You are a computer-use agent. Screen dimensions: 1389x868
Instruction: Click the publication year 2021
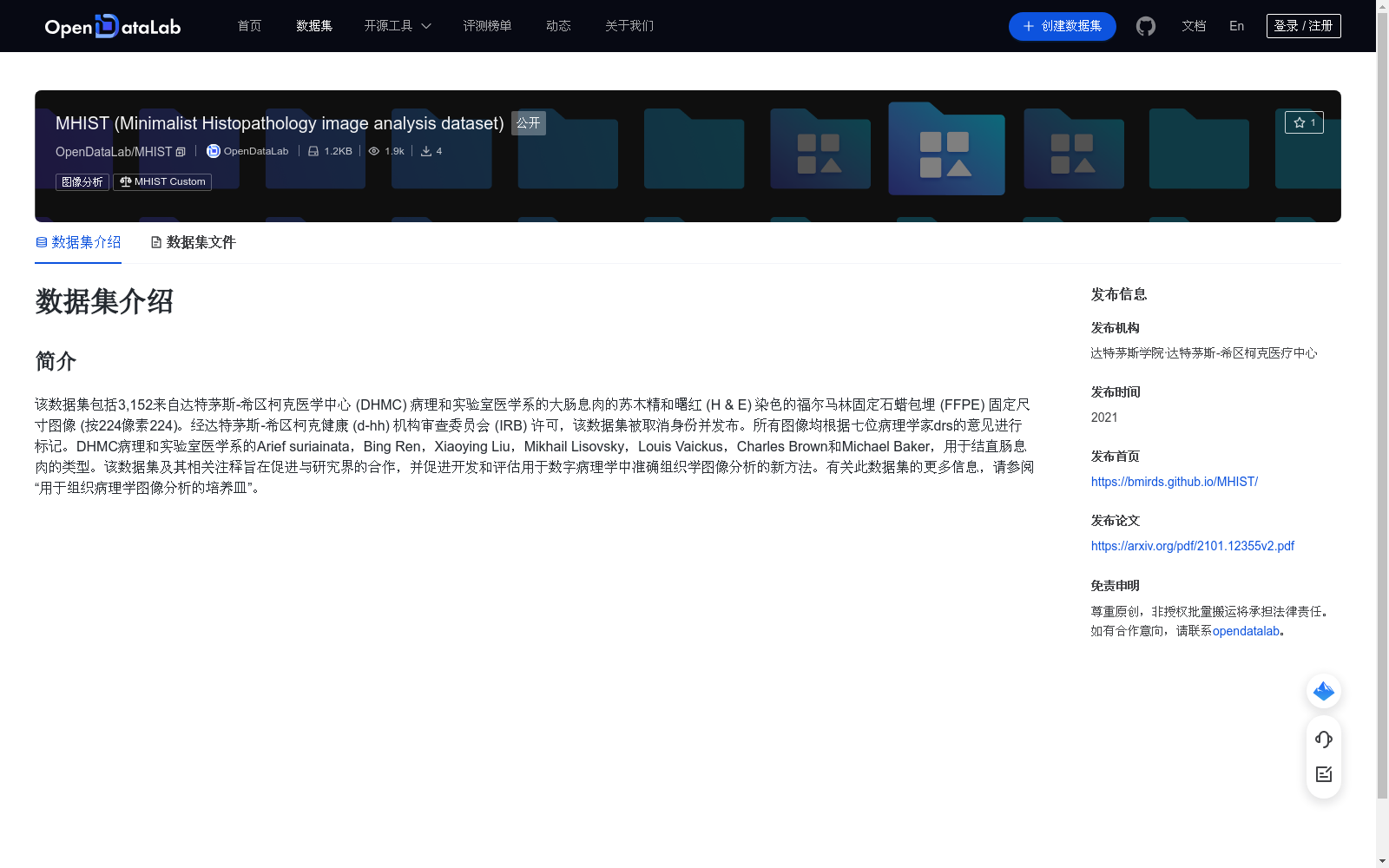click(x=1104, y=418)
